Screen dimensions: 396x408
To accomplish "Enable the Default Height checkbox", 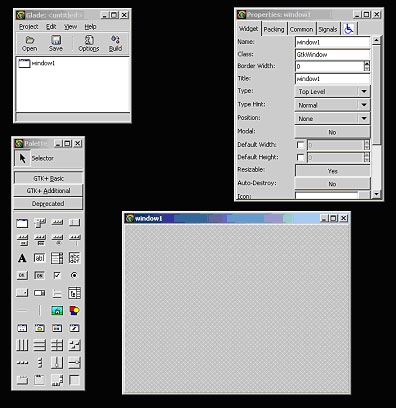I will click(300, 157).
